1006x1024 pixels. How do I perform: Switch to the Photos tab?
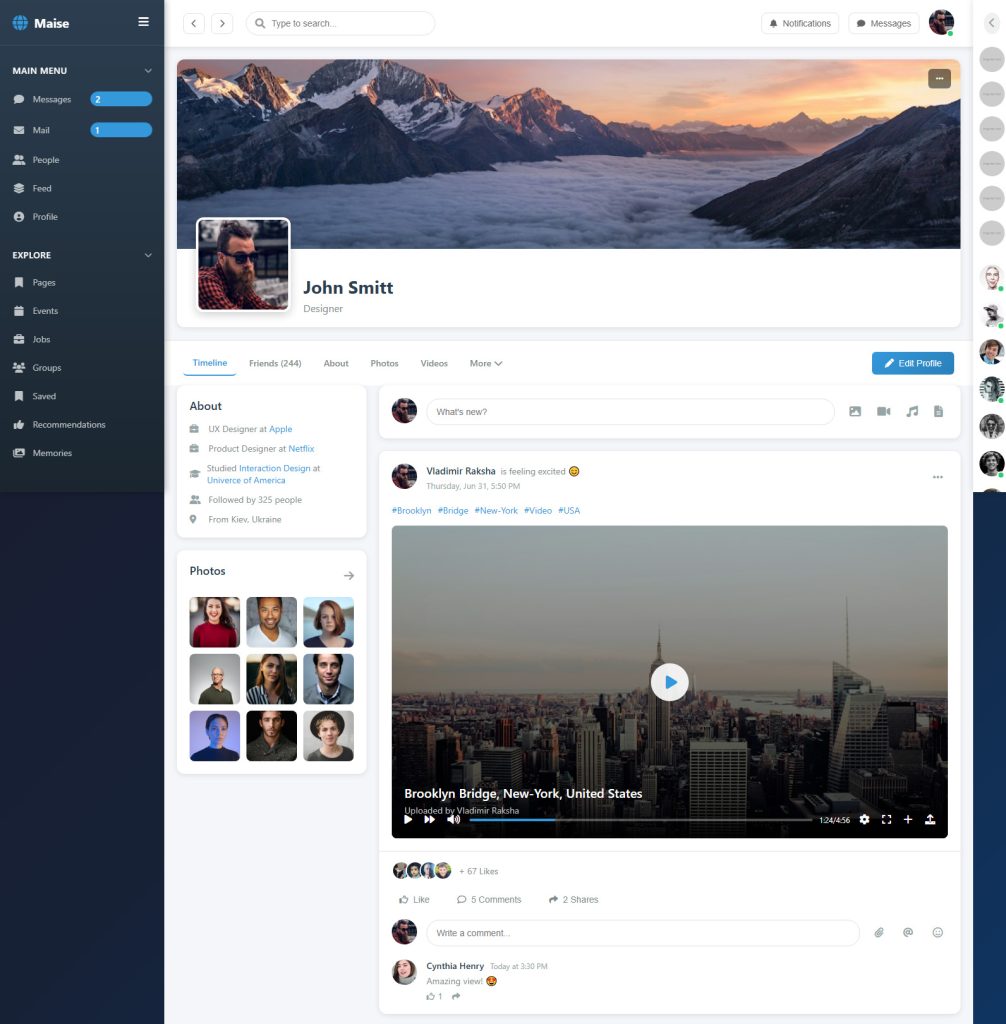(x=384, y=364)
